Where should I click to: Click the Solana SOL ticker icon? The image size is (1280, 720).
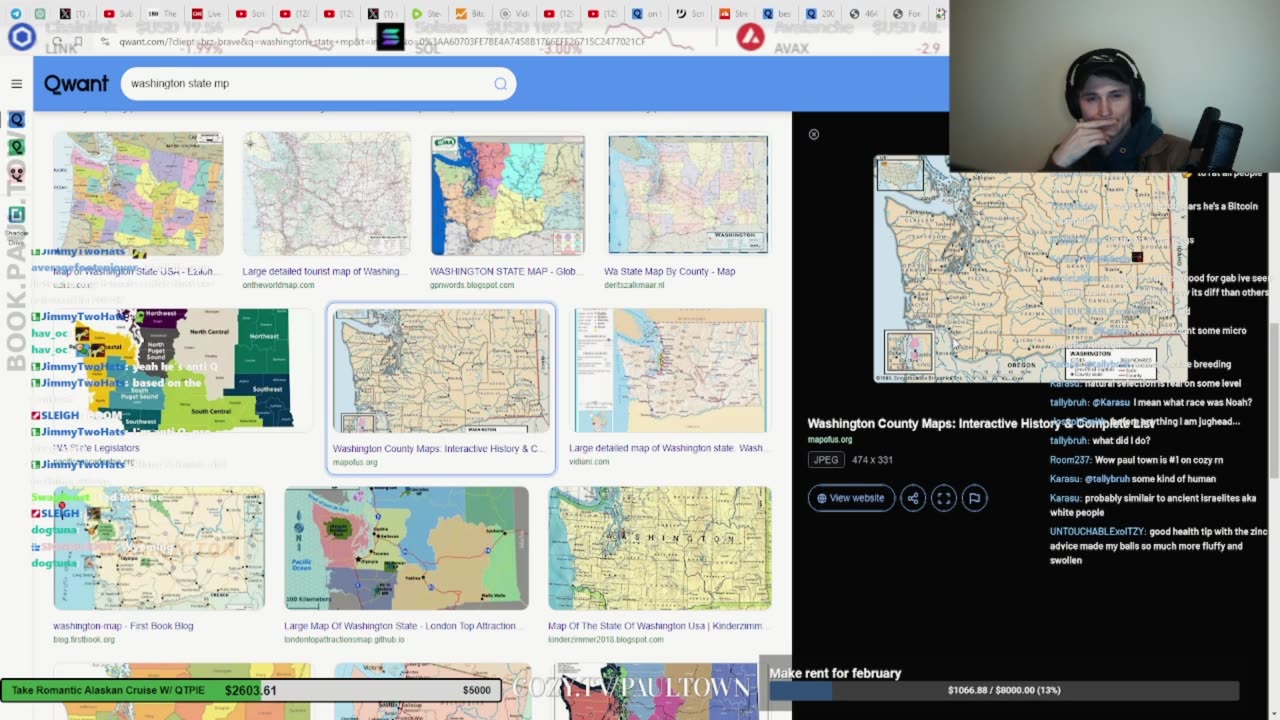tap(389, 38)
